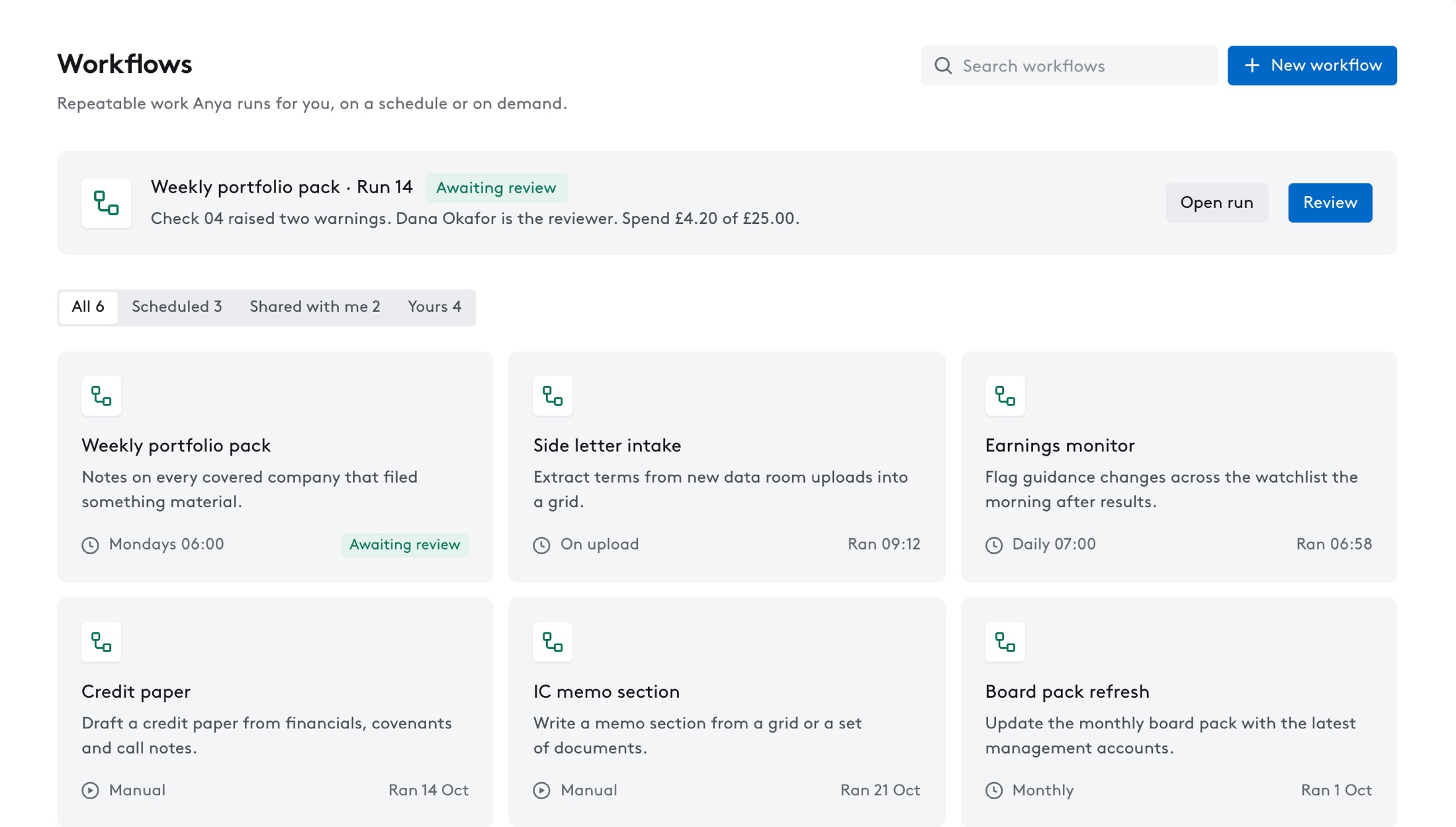Click the Ran 14 Oct text
Screen dimensions: 1456x827
tap(428, 791)
